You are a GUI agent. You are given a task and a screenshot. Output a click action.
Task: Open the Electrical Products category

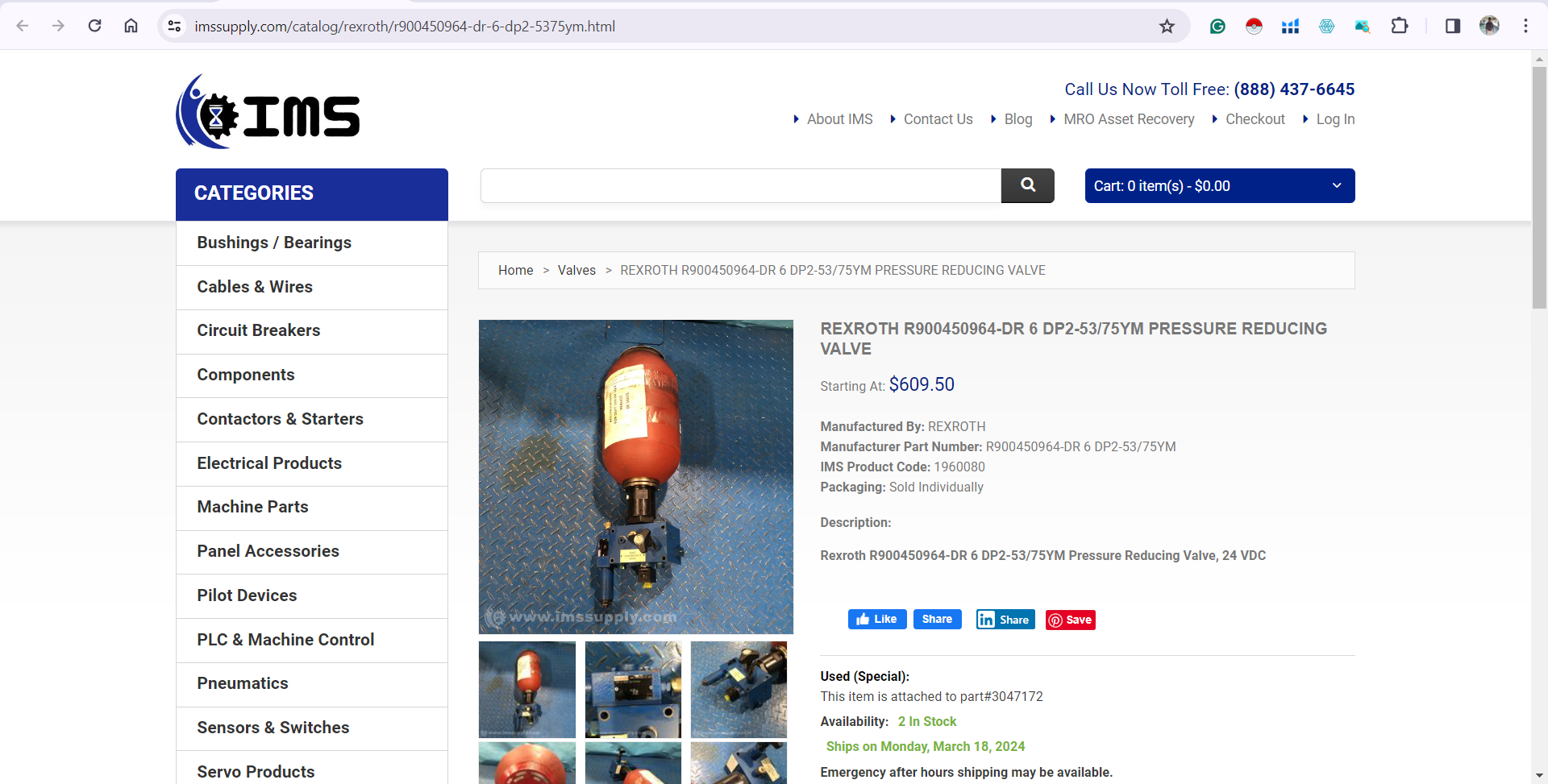pos(312,463)
